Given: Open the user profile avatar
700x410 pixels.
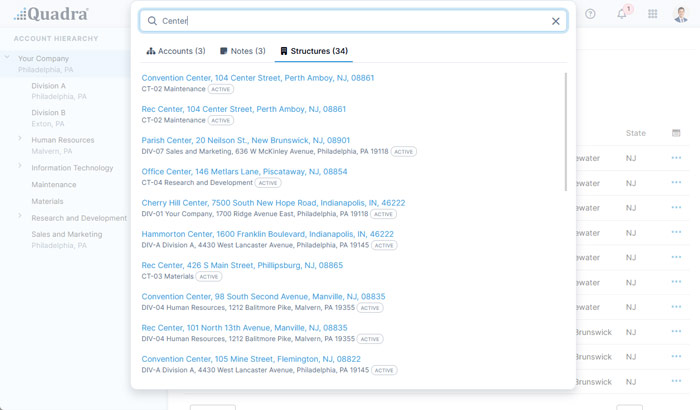Looking at the screenshot, I should point(682,14).
